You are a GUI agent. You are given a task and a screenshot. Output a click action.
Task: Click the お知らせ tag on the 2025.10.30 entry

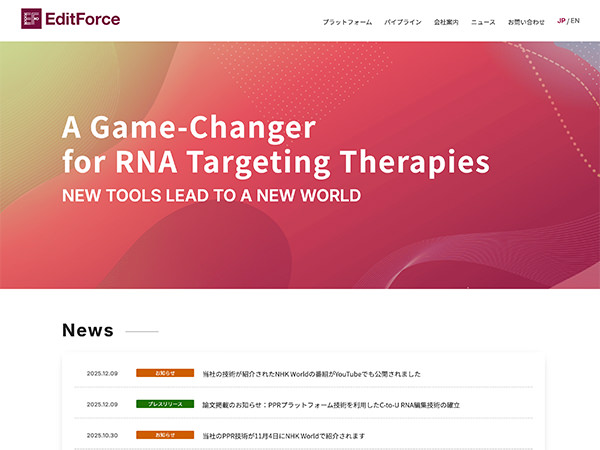click(x=164, y=435)
